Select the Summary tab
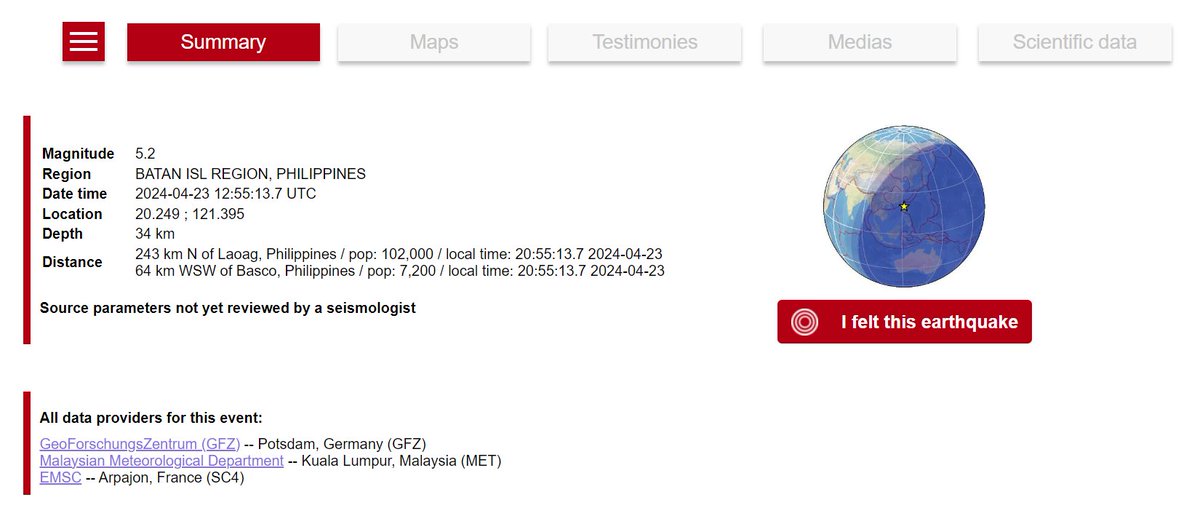The width and height of the screenshot is (1200, 516). pos(223,42)
